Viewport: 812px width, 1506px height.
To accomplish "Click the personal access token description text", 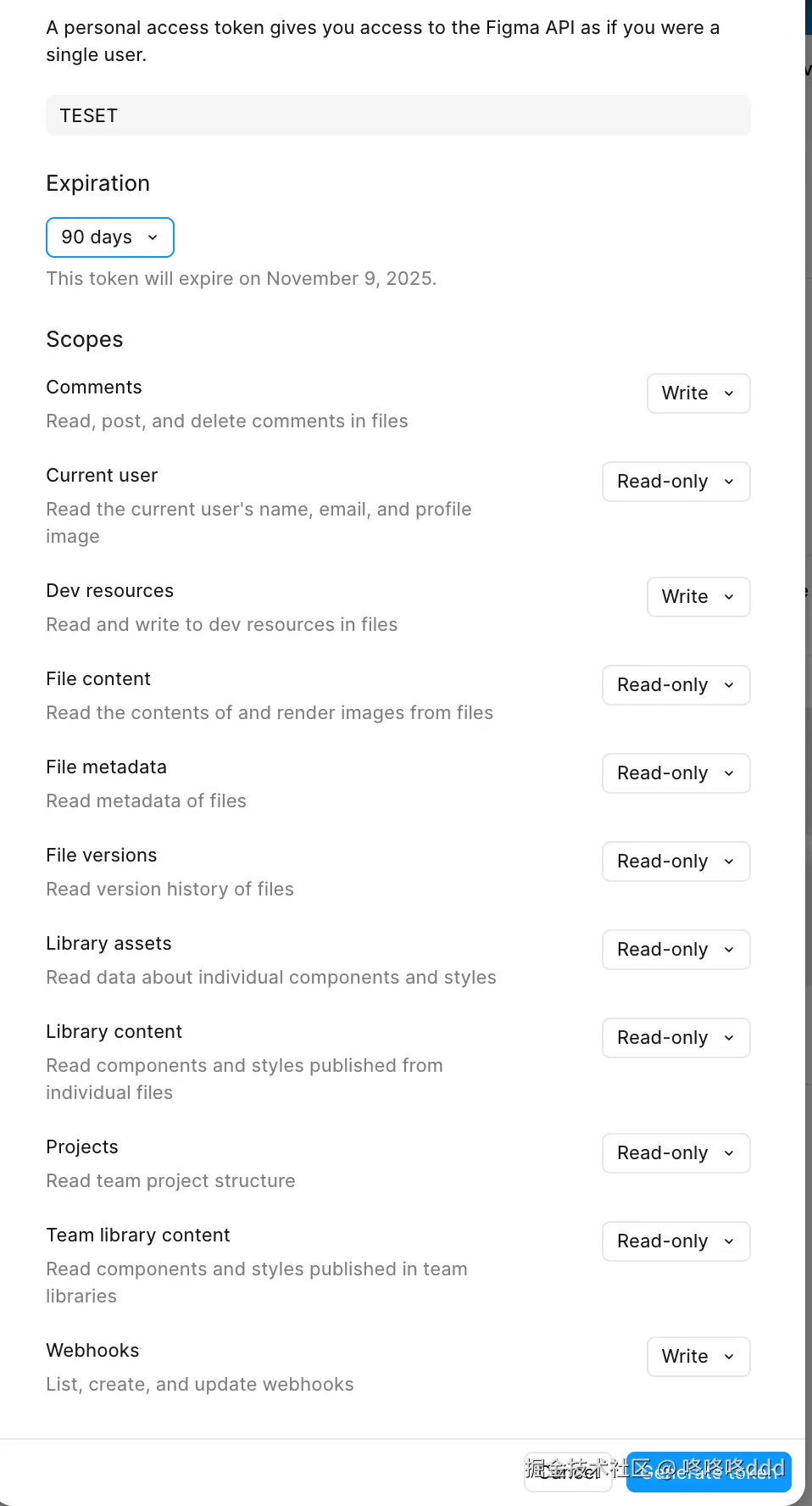I will coord(382,41).
